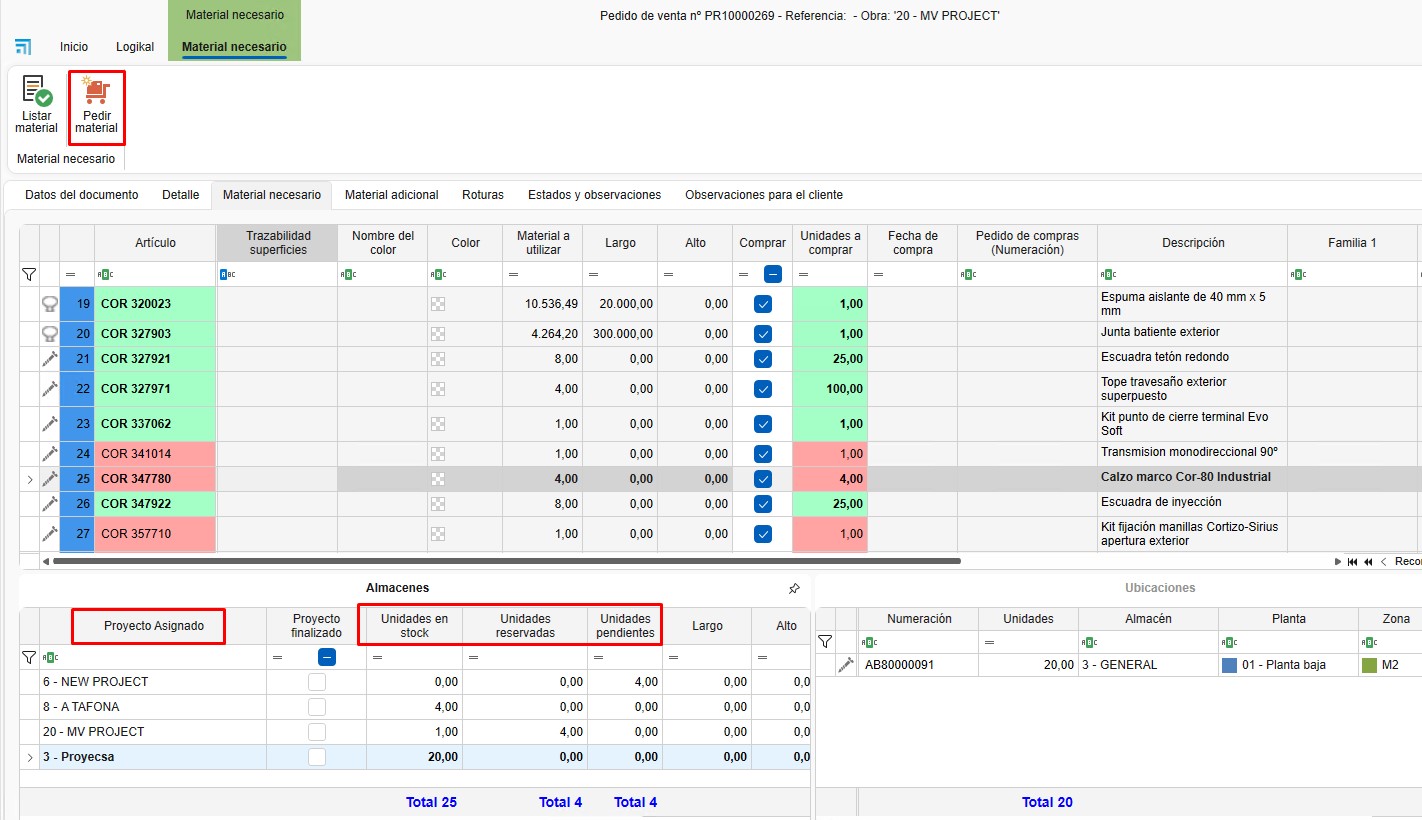Click the Planta column header in Ubicaciones
Screen dimensions: 1422x820
point(1288,619)
